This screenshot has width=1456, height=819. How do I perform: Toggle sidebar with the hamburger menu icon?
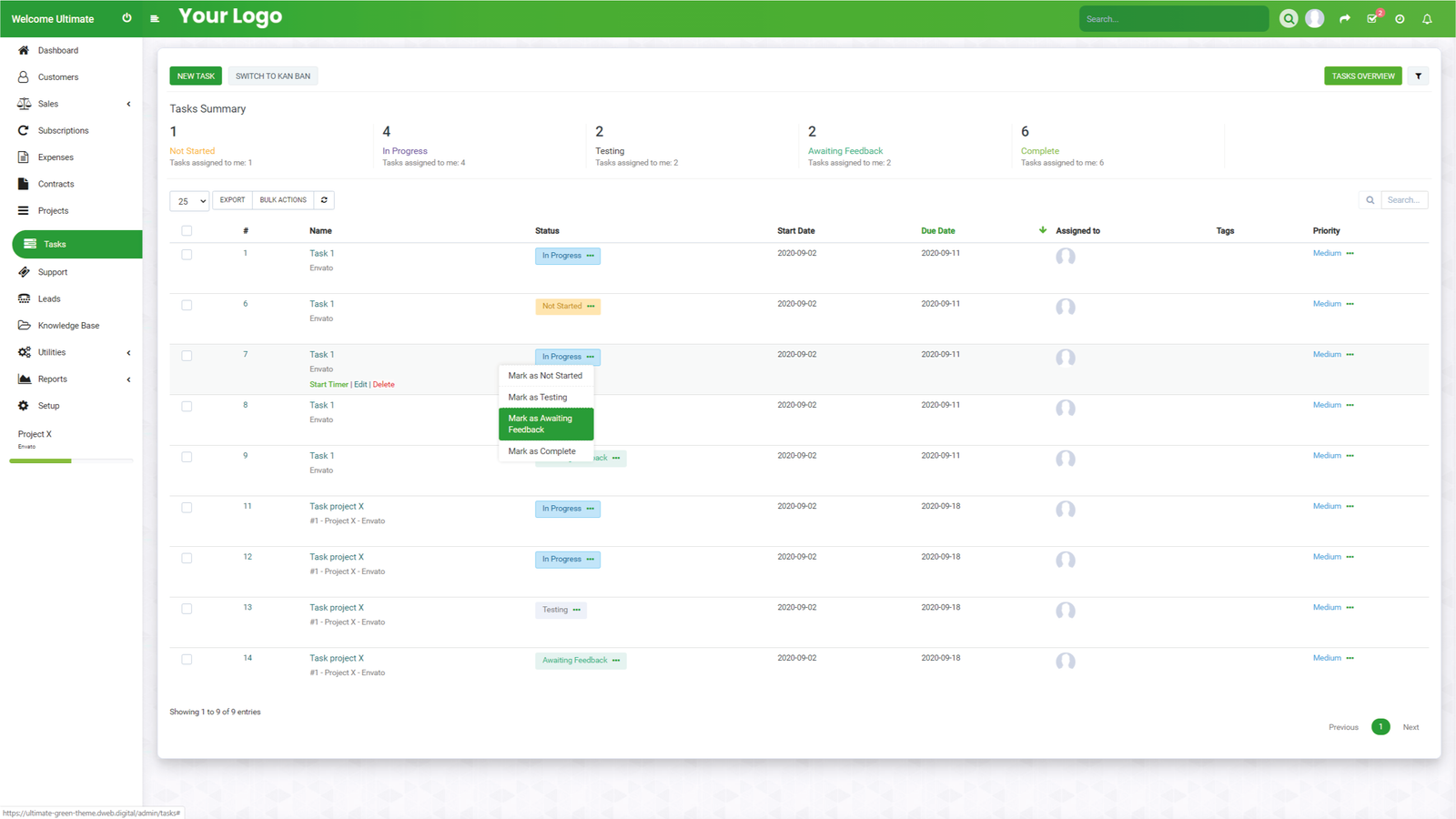pos(155,18)
